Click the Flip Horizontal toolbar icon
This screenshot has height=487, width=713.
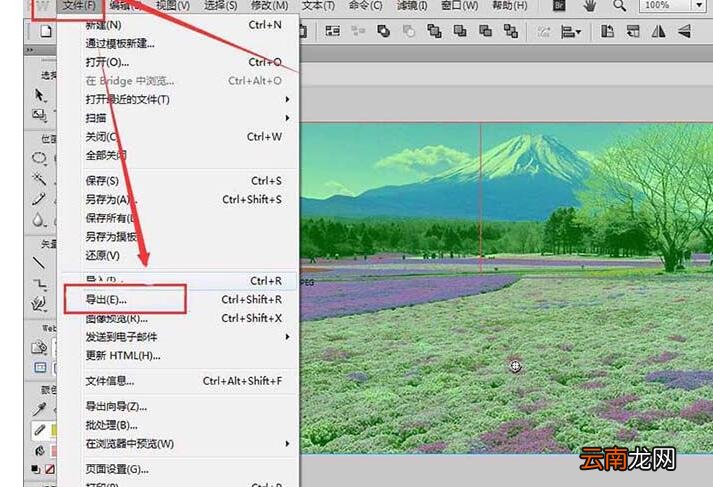pyautogui.click(x=658, y=31)
